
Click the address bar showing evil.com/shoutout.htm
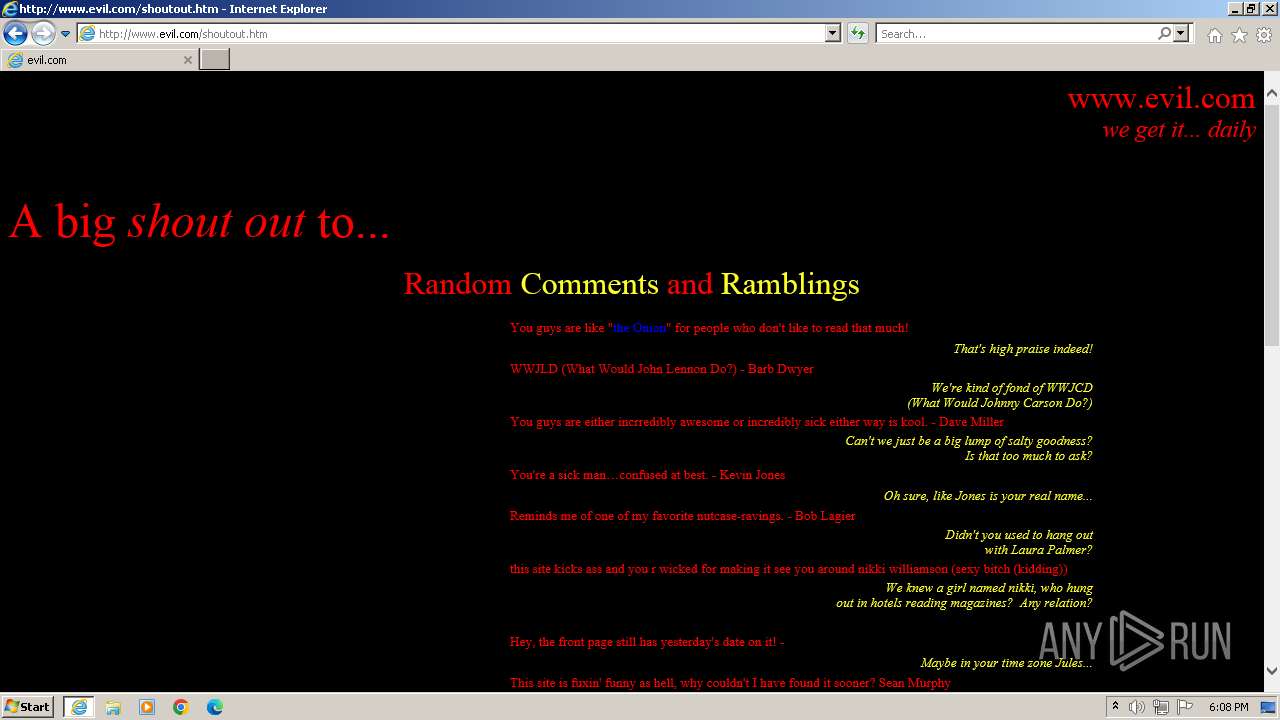pyautogui.click(x=451, y=34)
